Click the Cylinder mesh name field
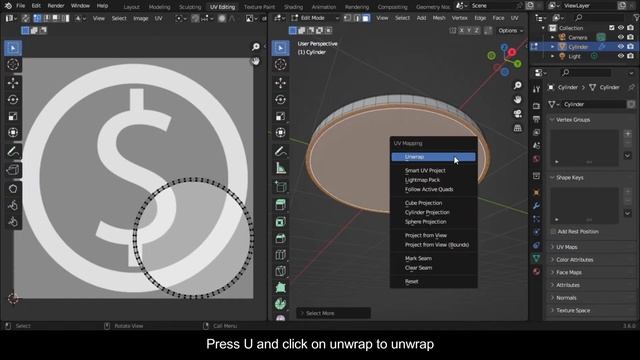Image resolution: width=640 pixels, height=360 pixels. 593,104
